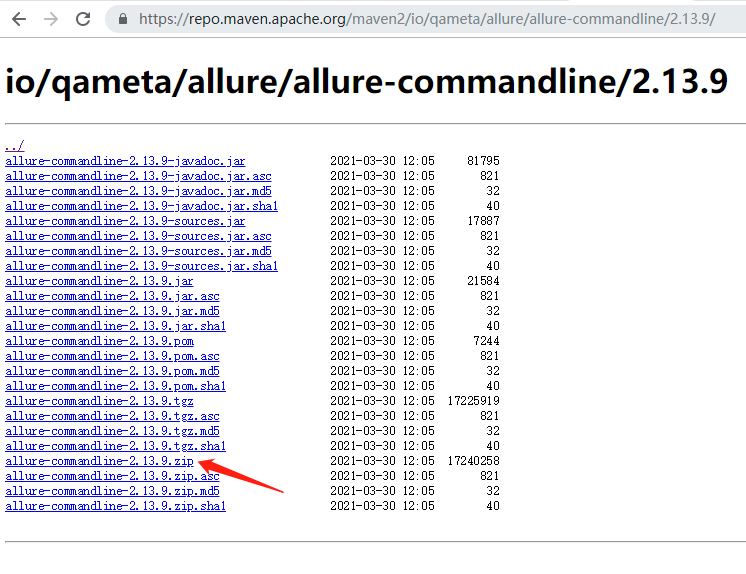
Task: Download allure-commandline-2.13.9.tgz archive
Action: (99, 401)
